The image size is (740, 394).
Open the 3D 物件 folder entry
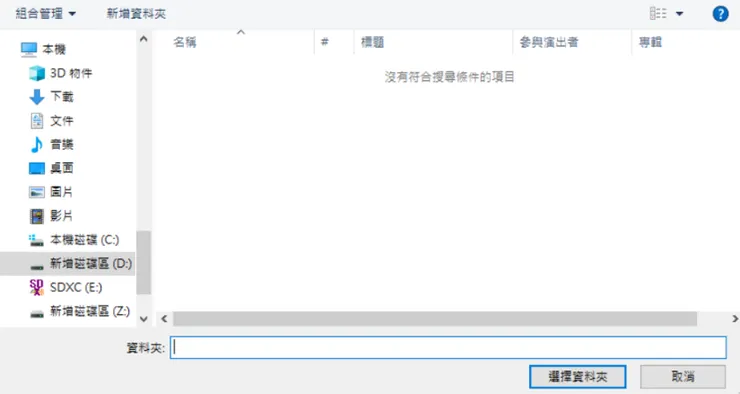tap(71, 73)
